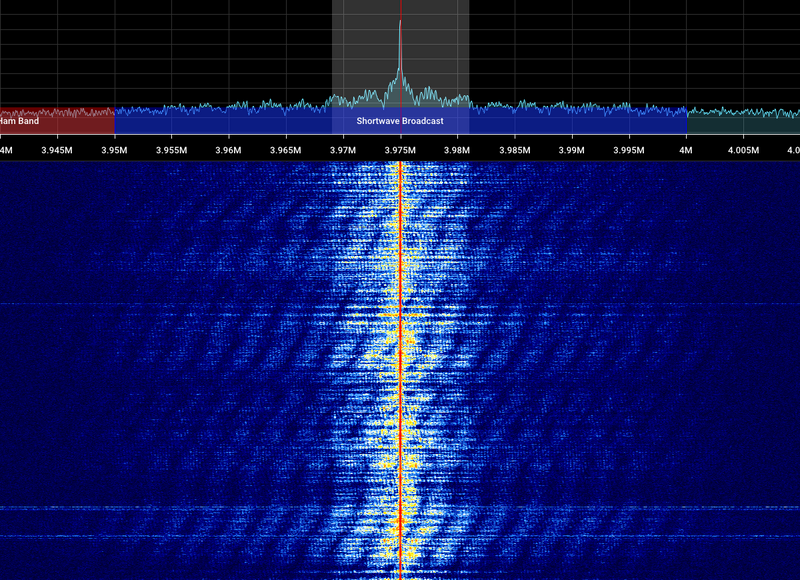Select the Ham Band label
Screen dimensions: 800x580
click(x=19, y=121)
